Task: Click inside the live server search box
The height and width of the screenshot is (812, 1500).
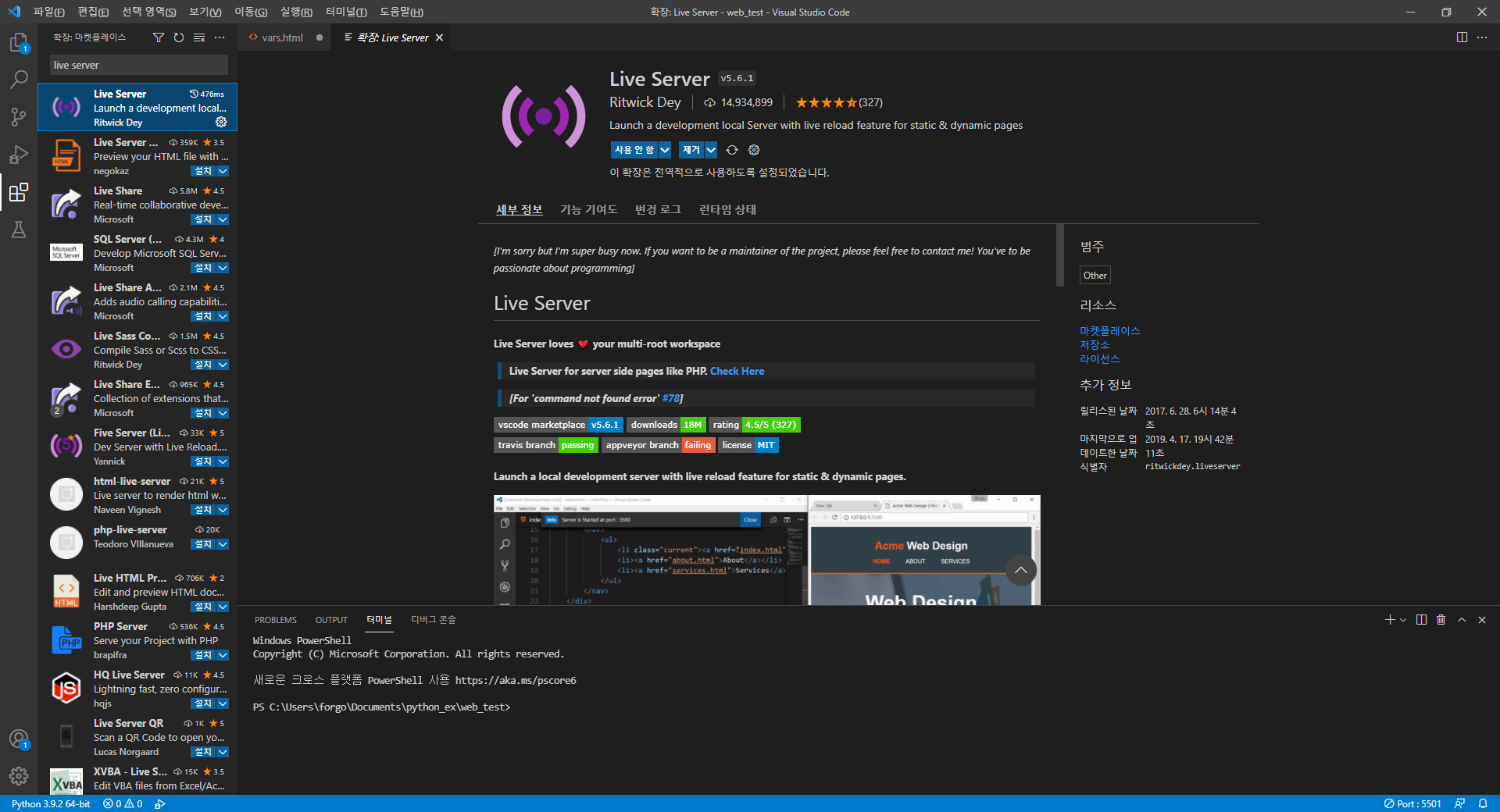Action: 137,65
